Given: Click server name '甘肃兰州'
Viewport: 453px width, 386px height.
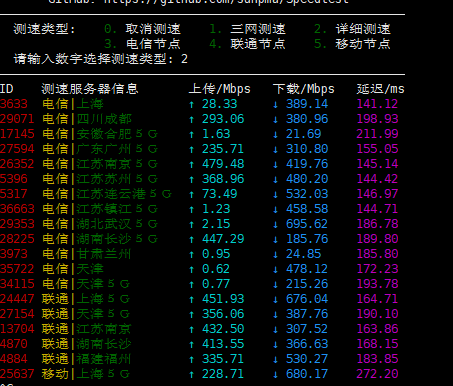Looking at the screenshot, I should (104, 254).
